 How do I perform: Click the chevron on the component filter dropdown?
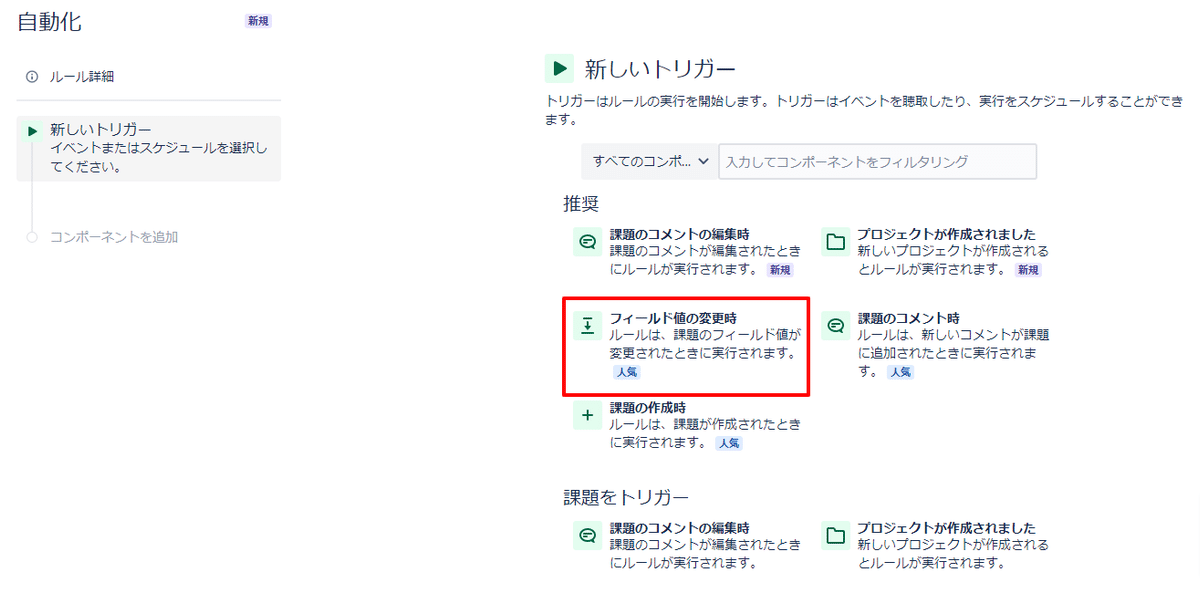(703, 161)
